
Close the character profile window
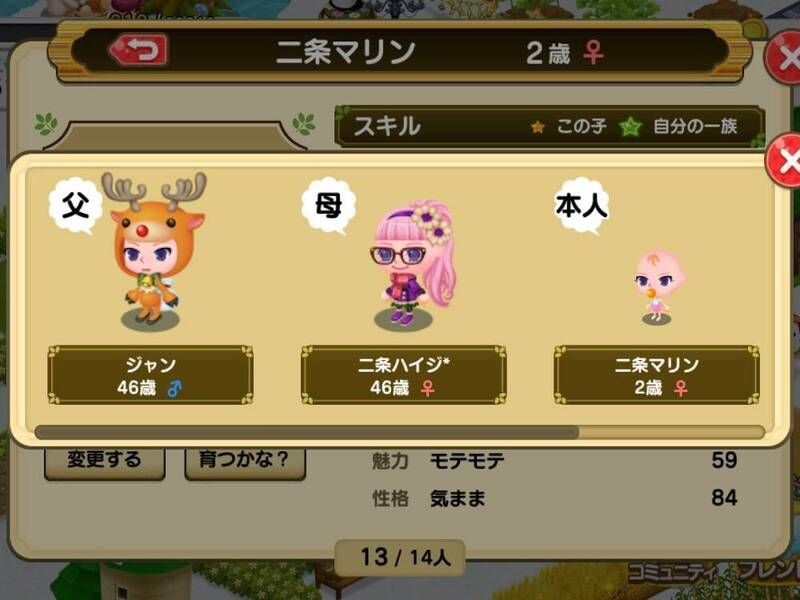785,57
